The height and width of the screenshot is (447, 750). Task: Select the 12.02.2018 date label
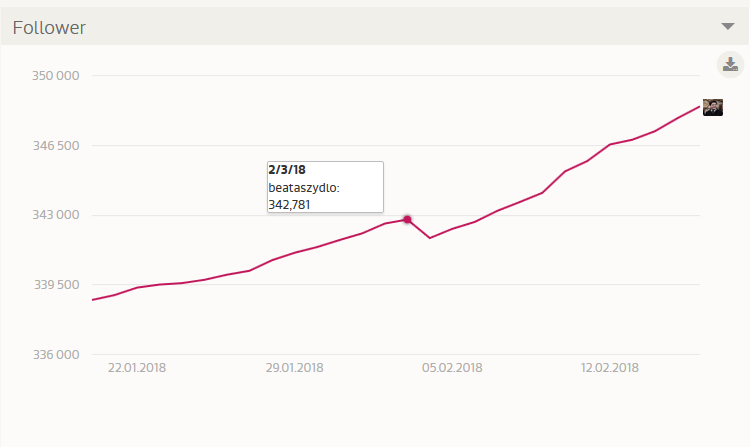click(610, 368)
